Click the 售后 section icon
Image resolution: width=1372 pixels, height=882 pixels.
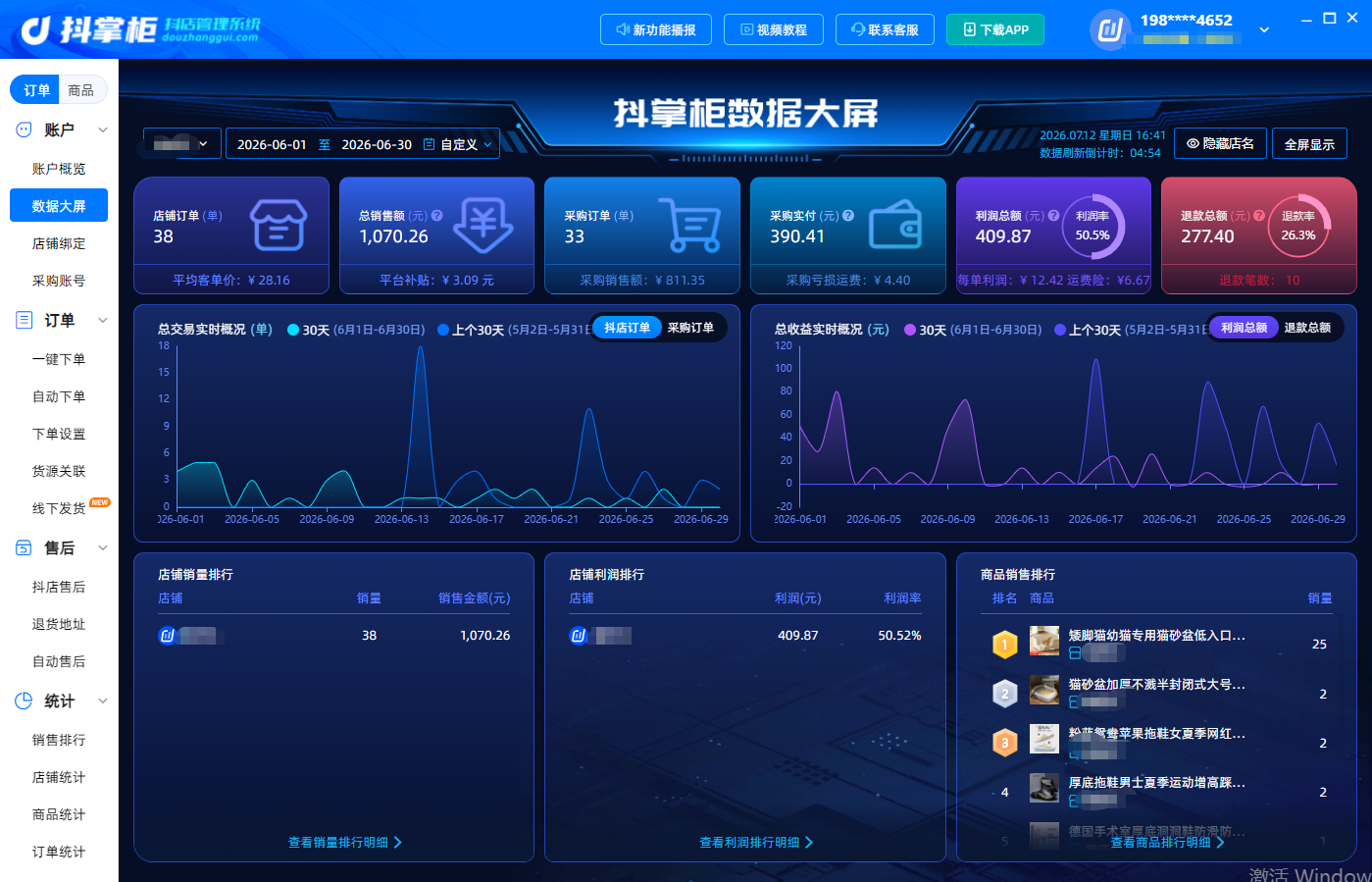(25, 547)
